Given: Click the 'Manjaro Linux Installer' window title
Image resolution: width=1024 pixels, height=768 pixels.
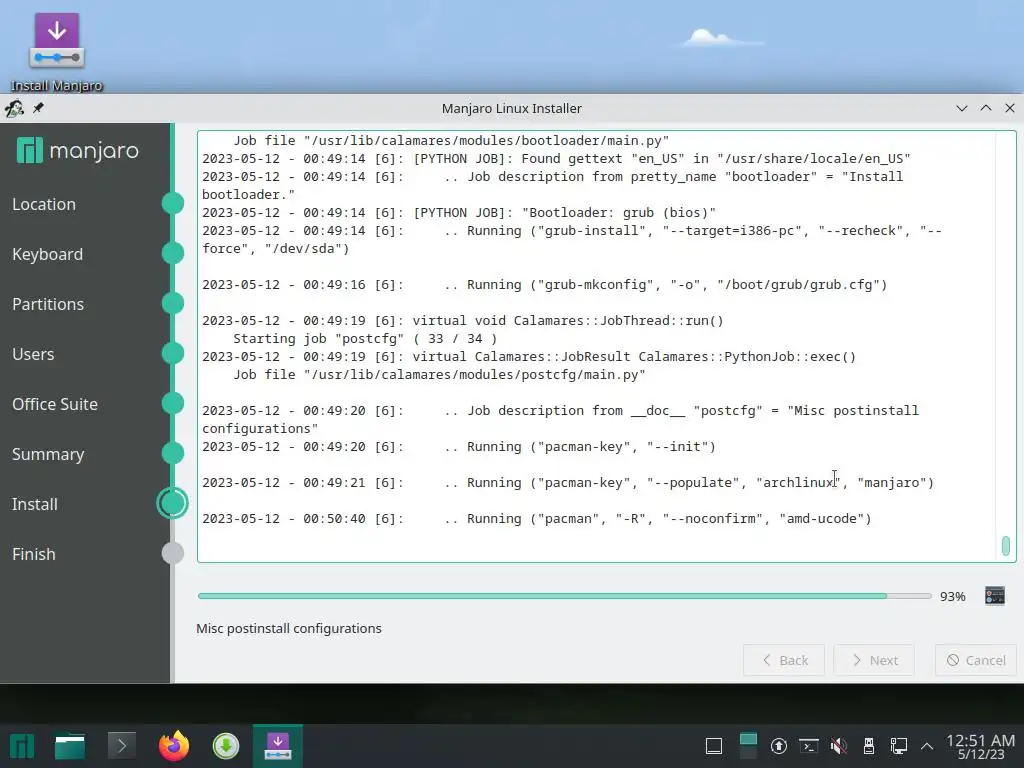Looking at the screenshot, I should point(511,108).
